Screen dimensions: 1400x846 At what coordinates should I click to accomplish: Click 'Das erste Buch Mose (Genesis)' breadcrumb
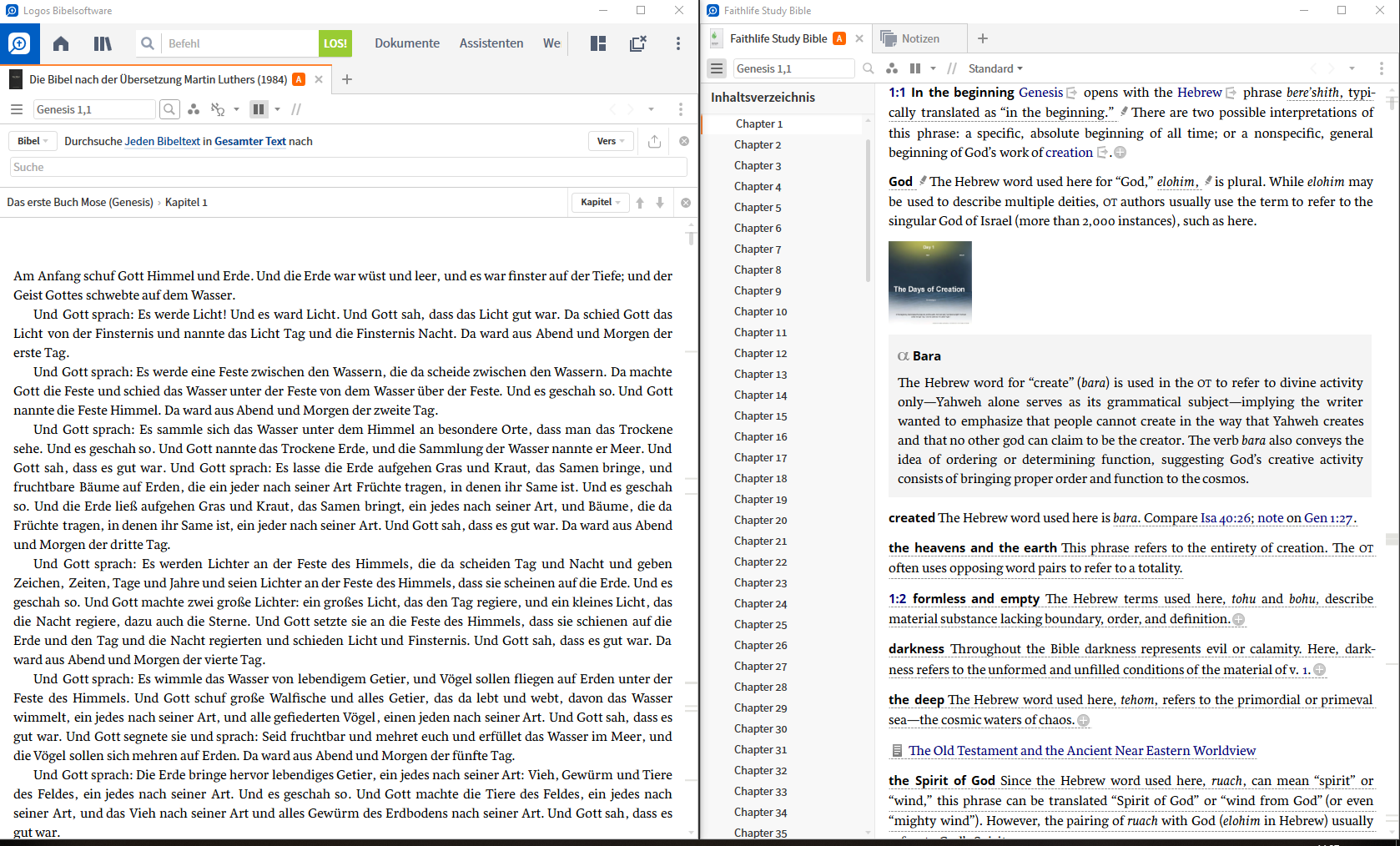point(80,202)
